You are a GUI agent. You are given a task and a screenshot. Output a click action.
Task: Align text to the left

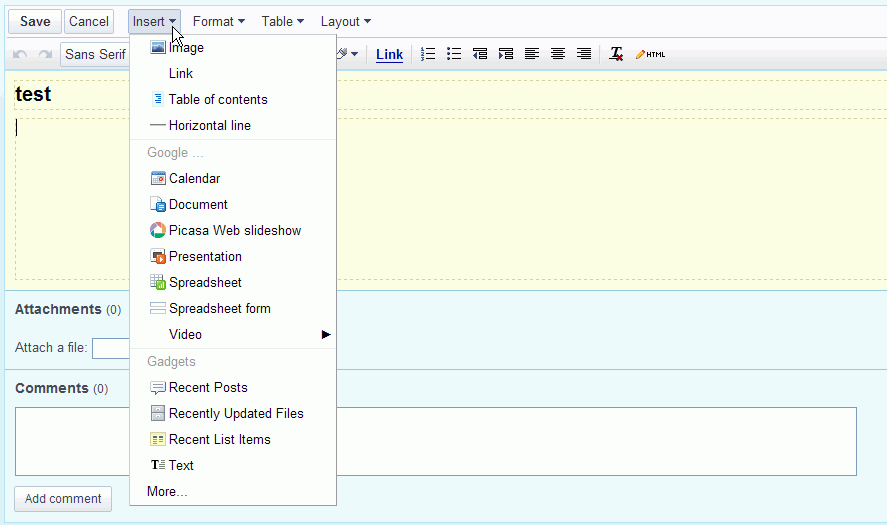coord(532,54)
